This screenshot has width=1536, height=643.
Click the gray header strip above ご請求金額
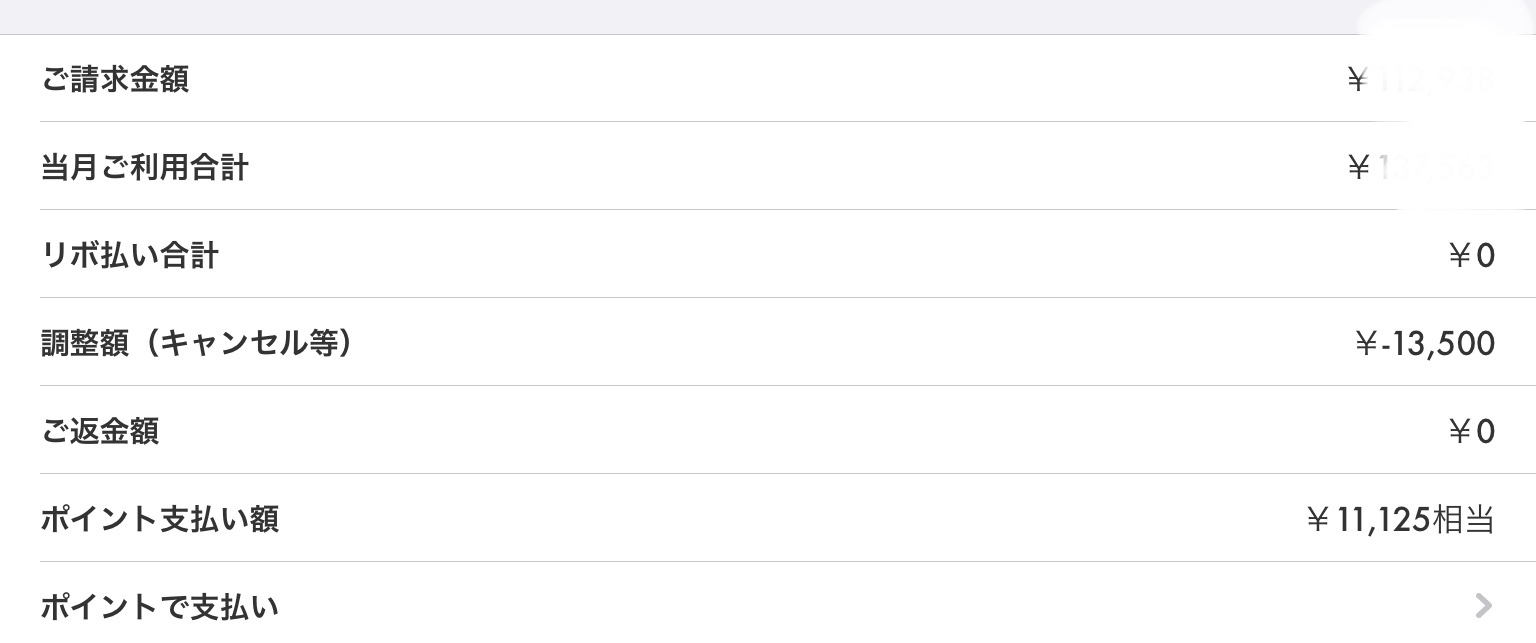[768, 17]
